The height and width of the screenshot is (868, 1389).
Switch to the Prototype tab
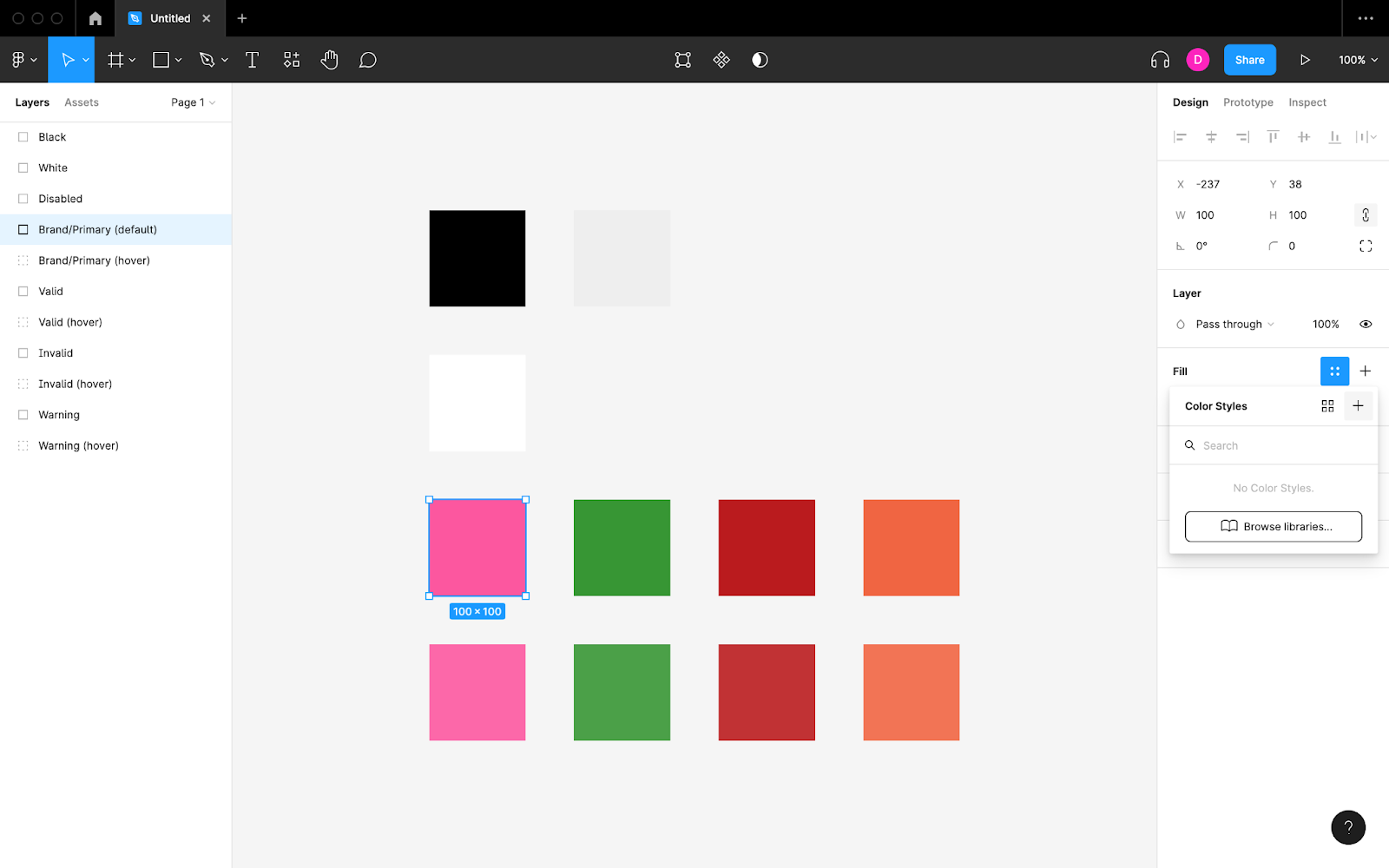1247,102
